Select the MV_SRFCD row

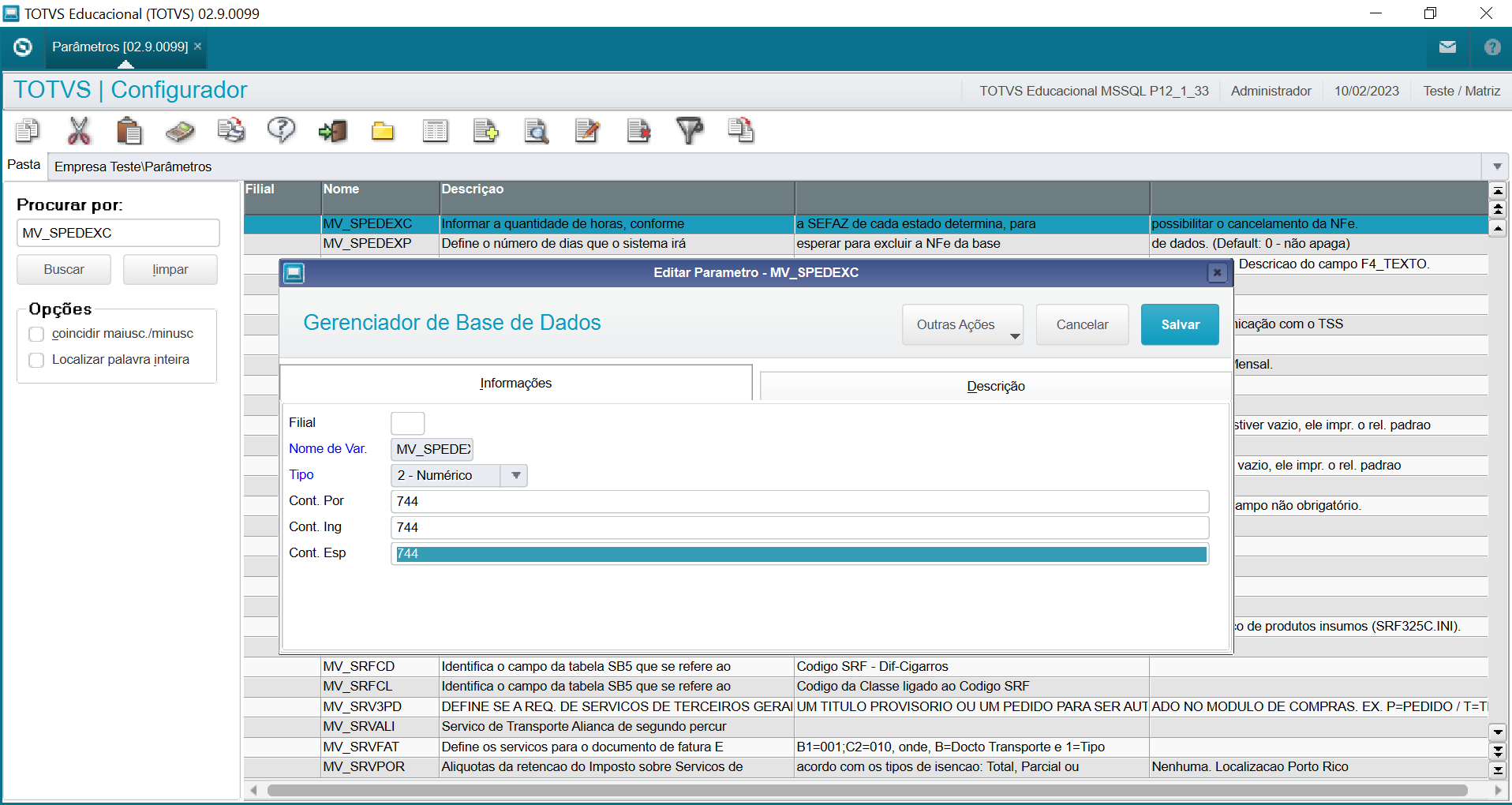point(866,667)
